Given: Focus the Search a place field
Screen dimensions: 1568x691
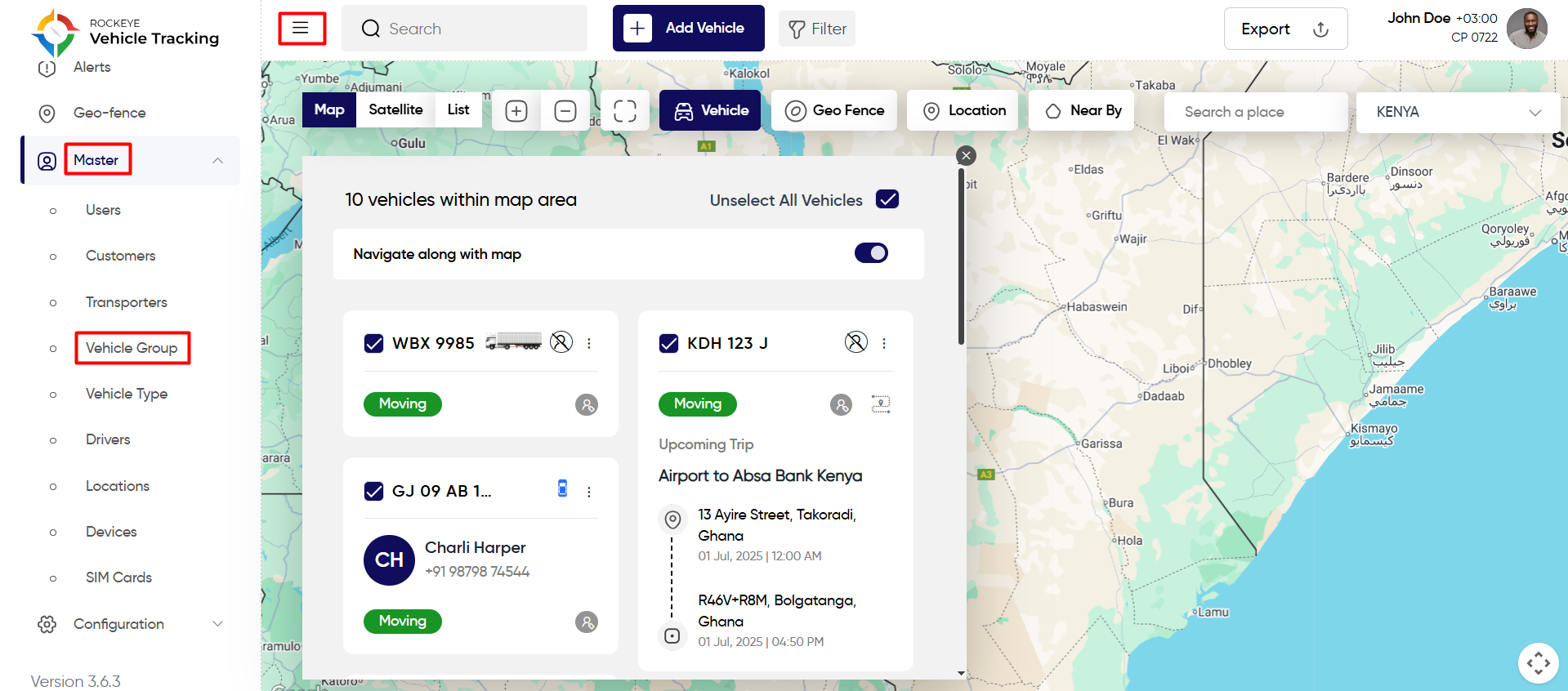Looking at the screenshot, I should coord(1256,112).
